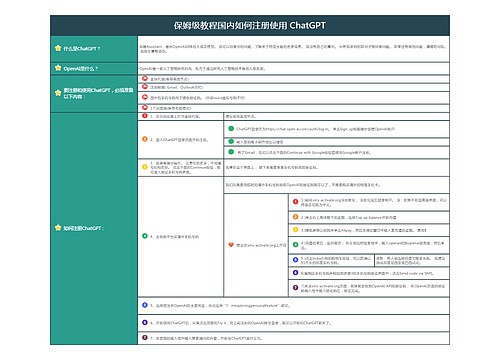Click the star beside 如何注册ChatGPT：

(58, 228)
